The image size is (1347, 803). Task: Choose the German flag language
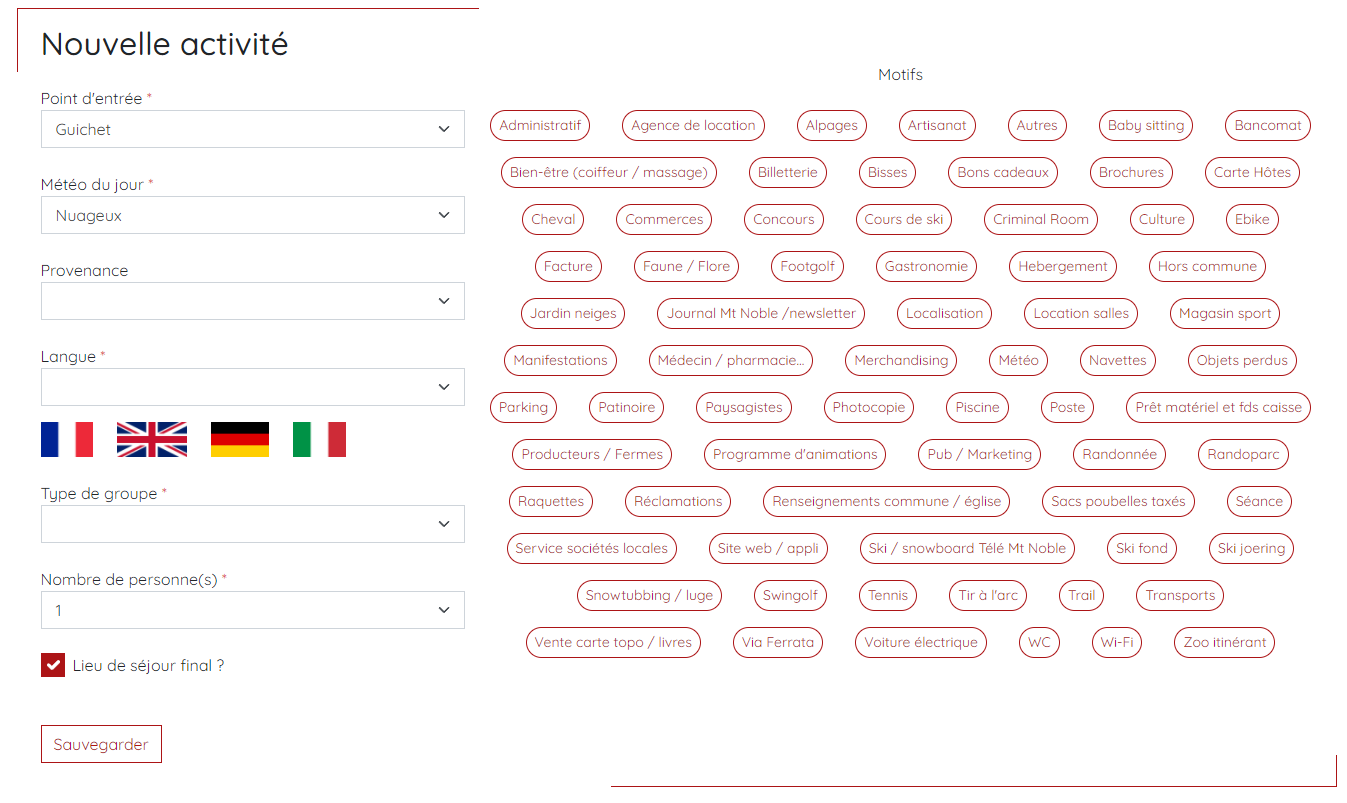pos(239,438)
